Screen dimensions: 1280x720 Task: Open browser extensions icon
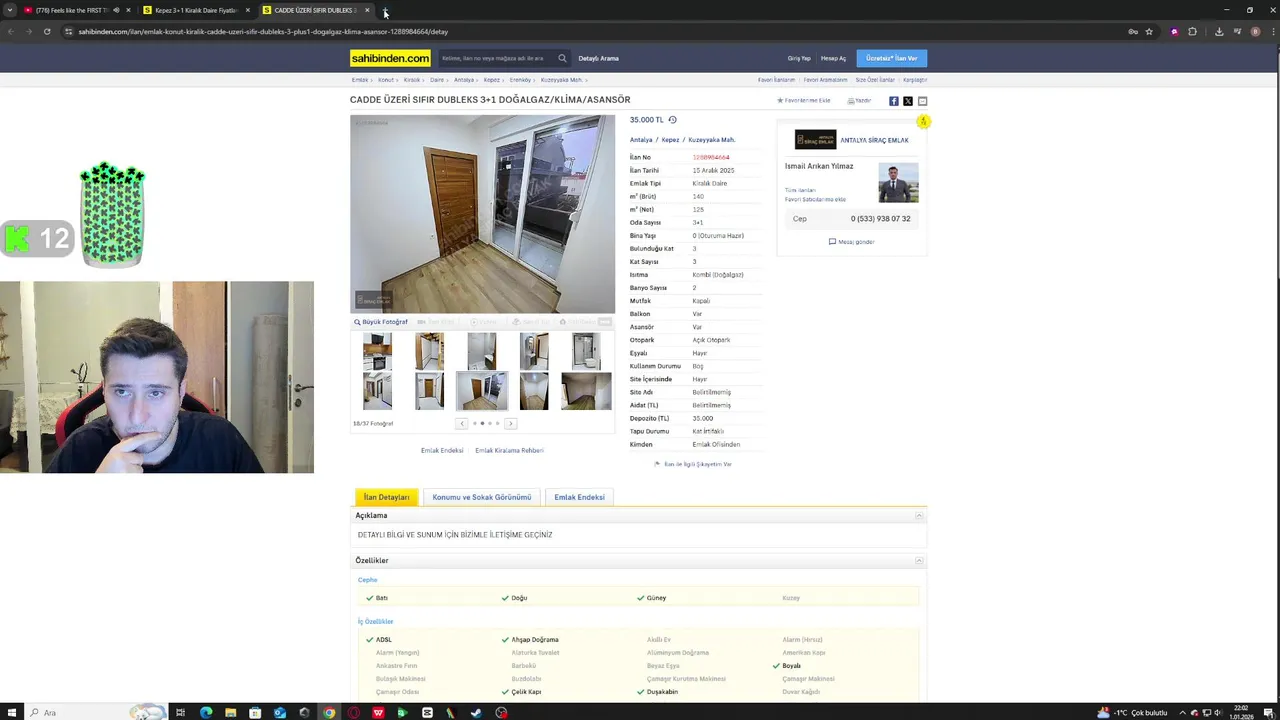coord(1192,31)
